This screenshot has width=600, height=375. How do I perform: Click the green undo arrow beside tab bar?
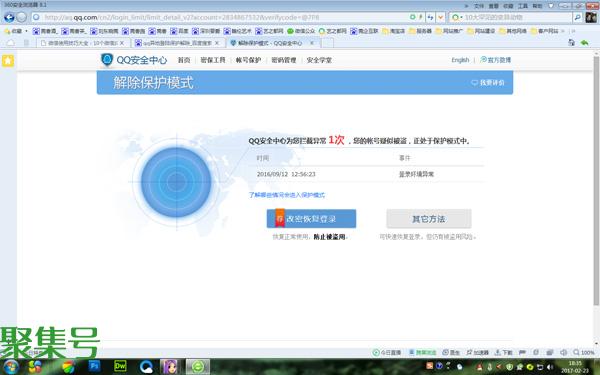[x=584, y=42]
